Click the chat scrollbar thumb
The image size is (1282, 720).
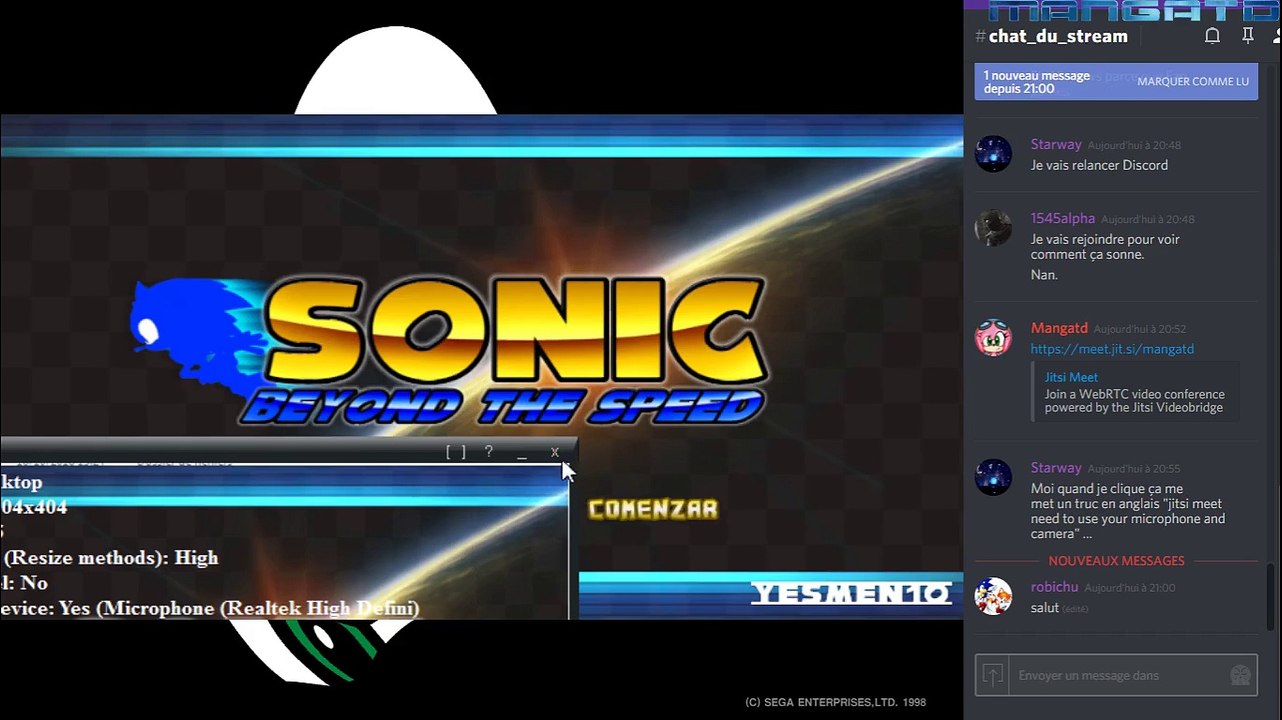click(x=1271, y=598)
